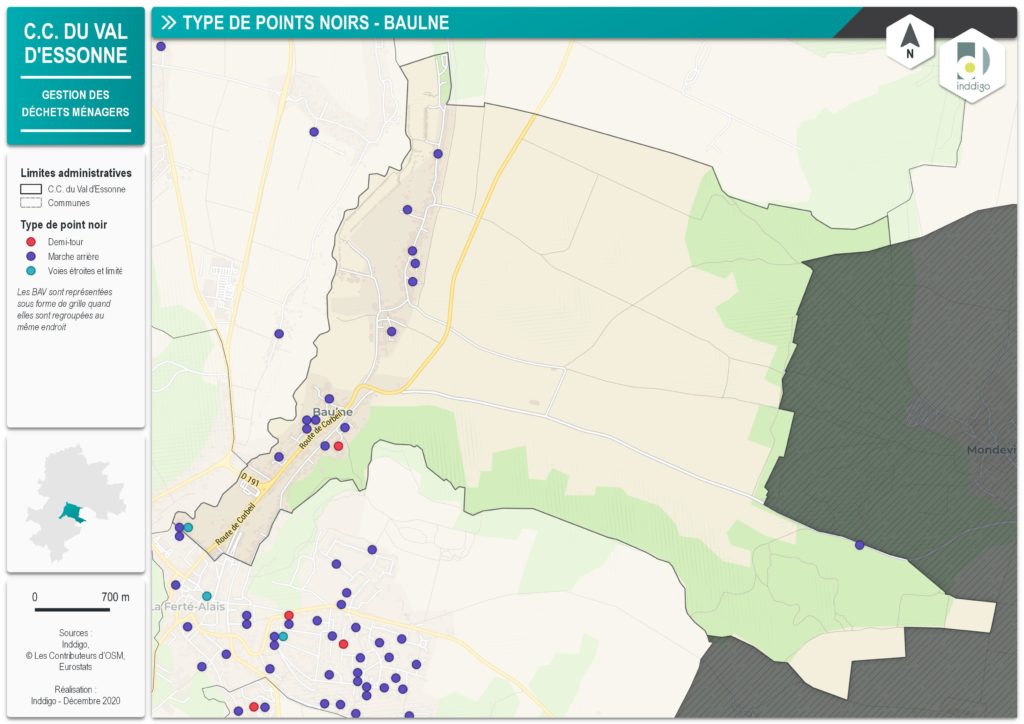Click the title 'Type de points noirs - Baulne'
This screenshot has width=1024, height=724.
click(x=315, y=22)
